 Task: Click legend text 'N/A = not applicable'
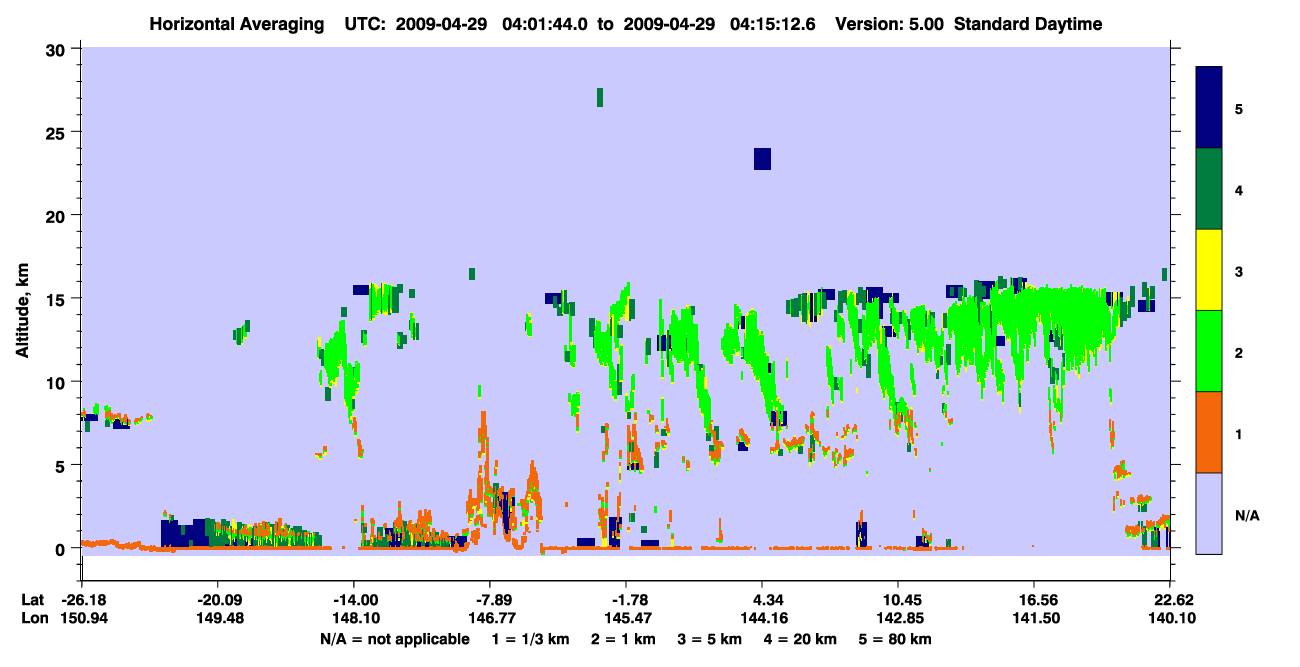pyautogui.click(x=394, y=639)
